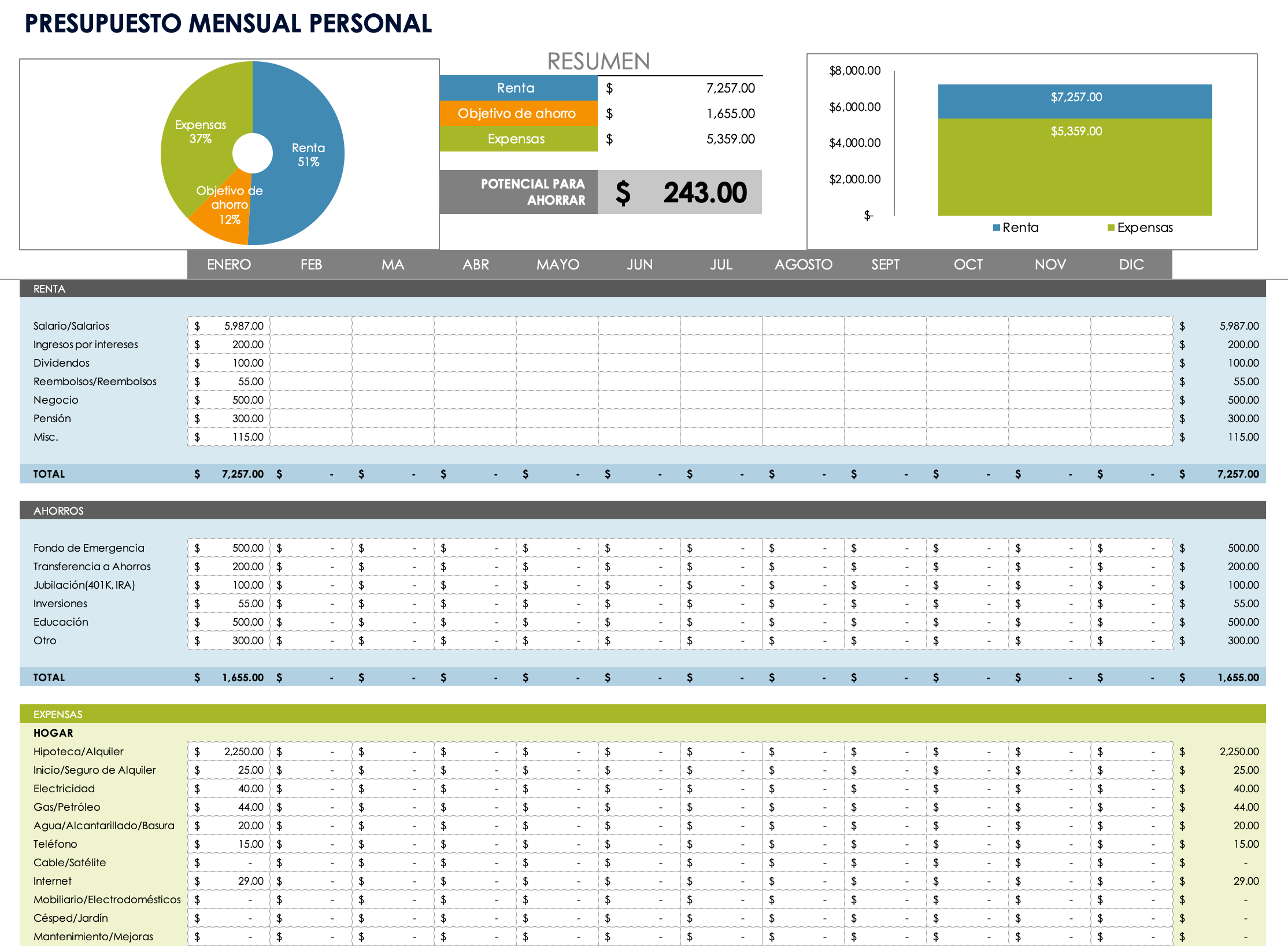Select the Transferencia a Ahorros label
The image size is (1288, 946).
[x=92, y=566]
